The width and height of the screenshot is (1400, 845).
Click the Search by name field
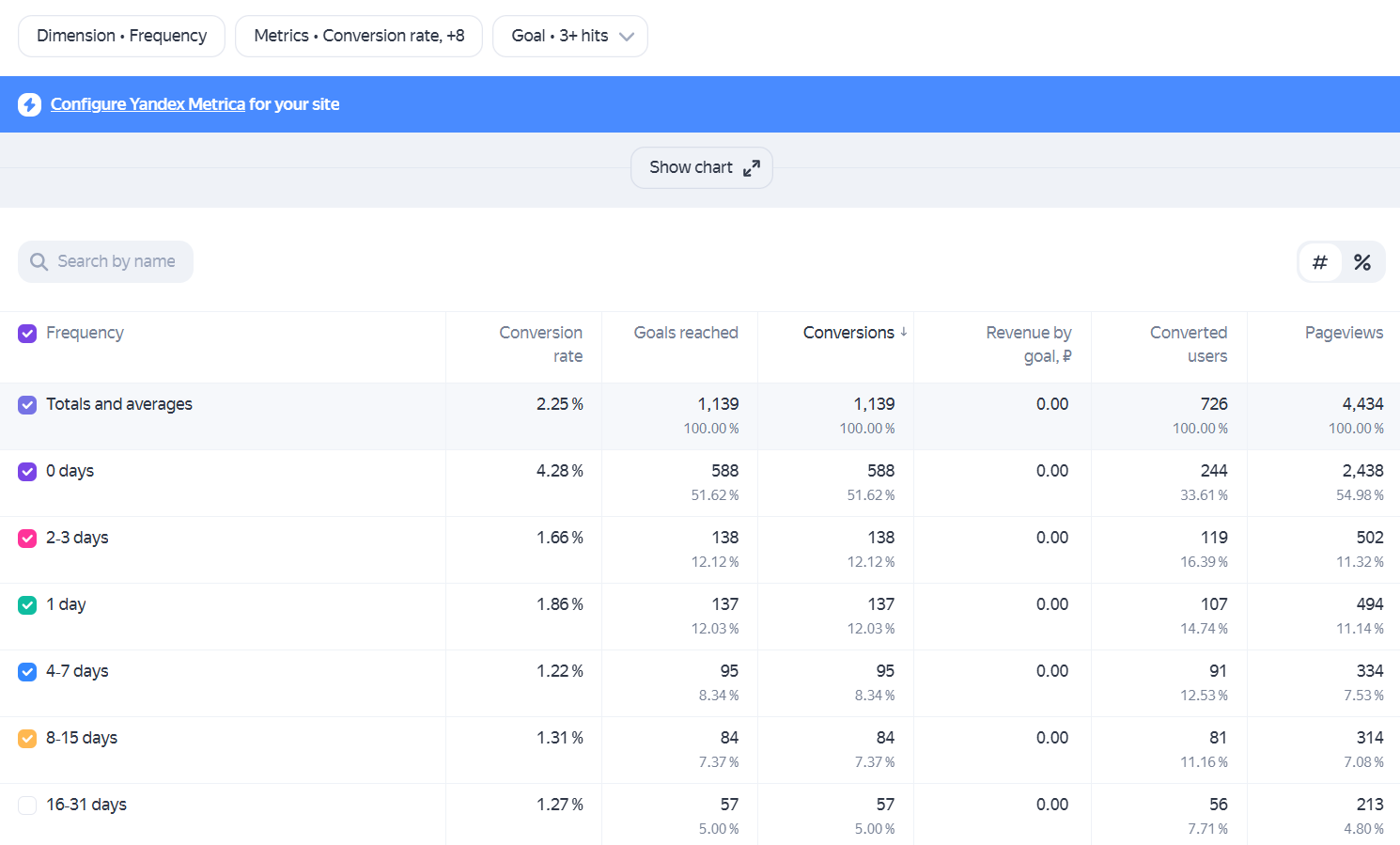point(105,261)
